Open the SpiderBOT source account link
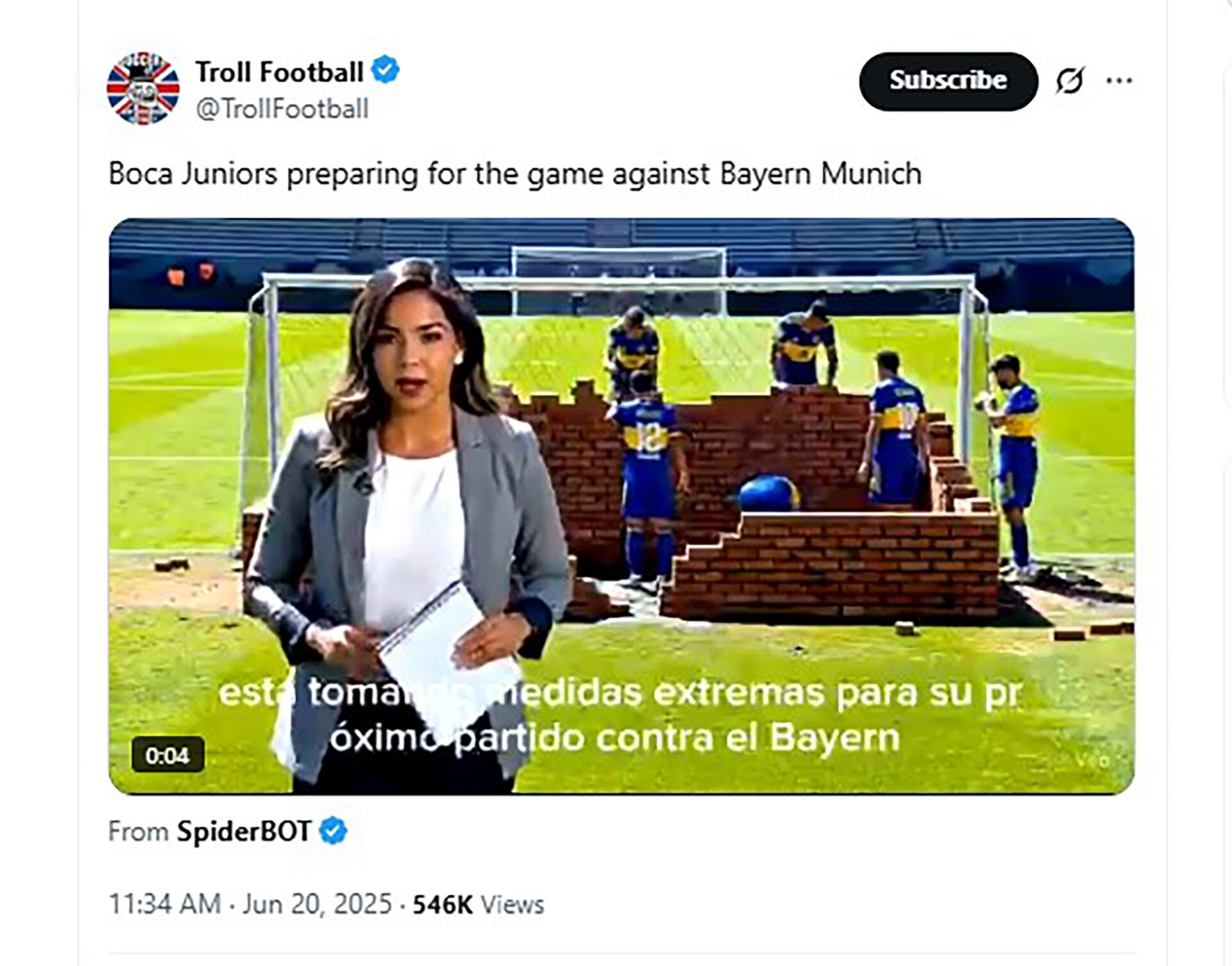The image size is (1232, 966). tap(244, 831)
